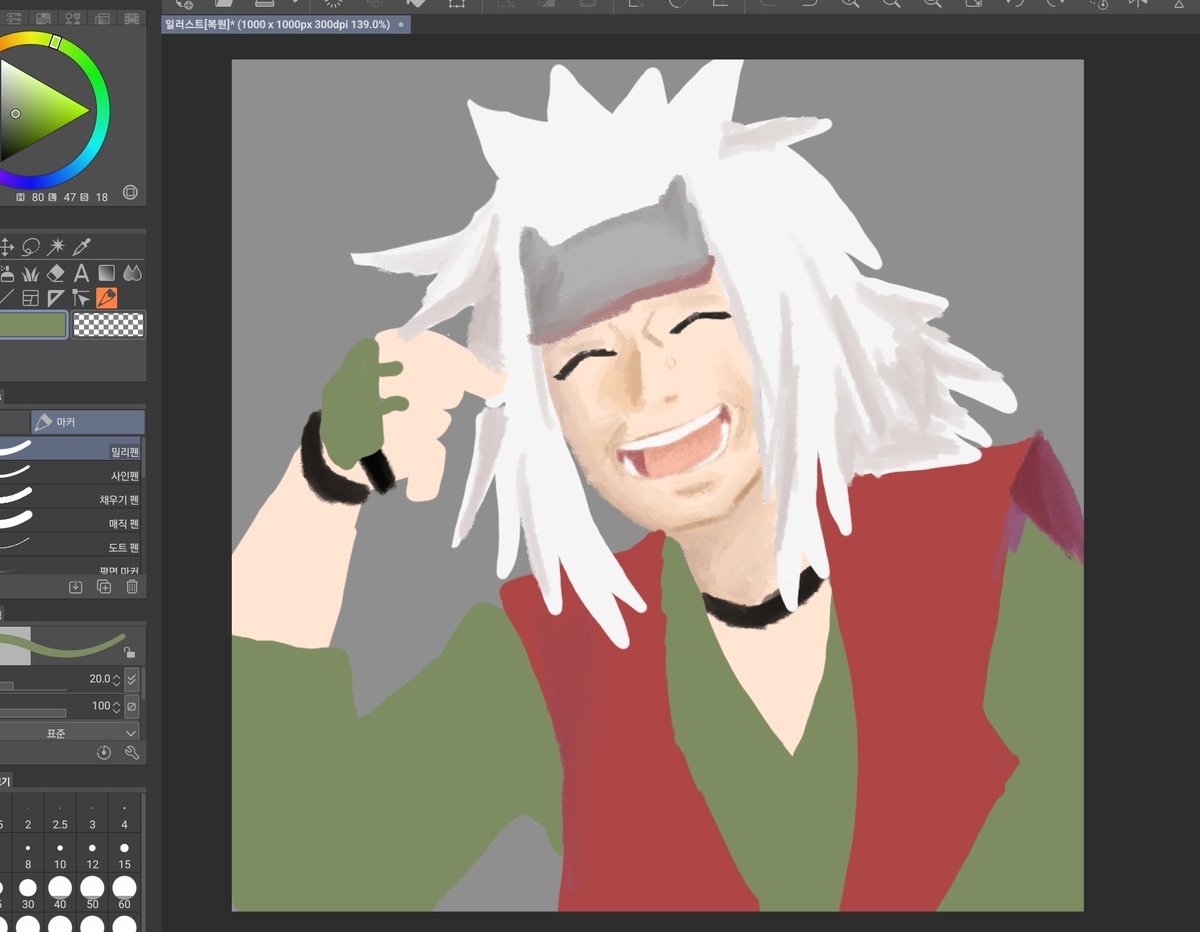Open opacity dynamics settings button
Screen dimensions: 1200x932
132,707
